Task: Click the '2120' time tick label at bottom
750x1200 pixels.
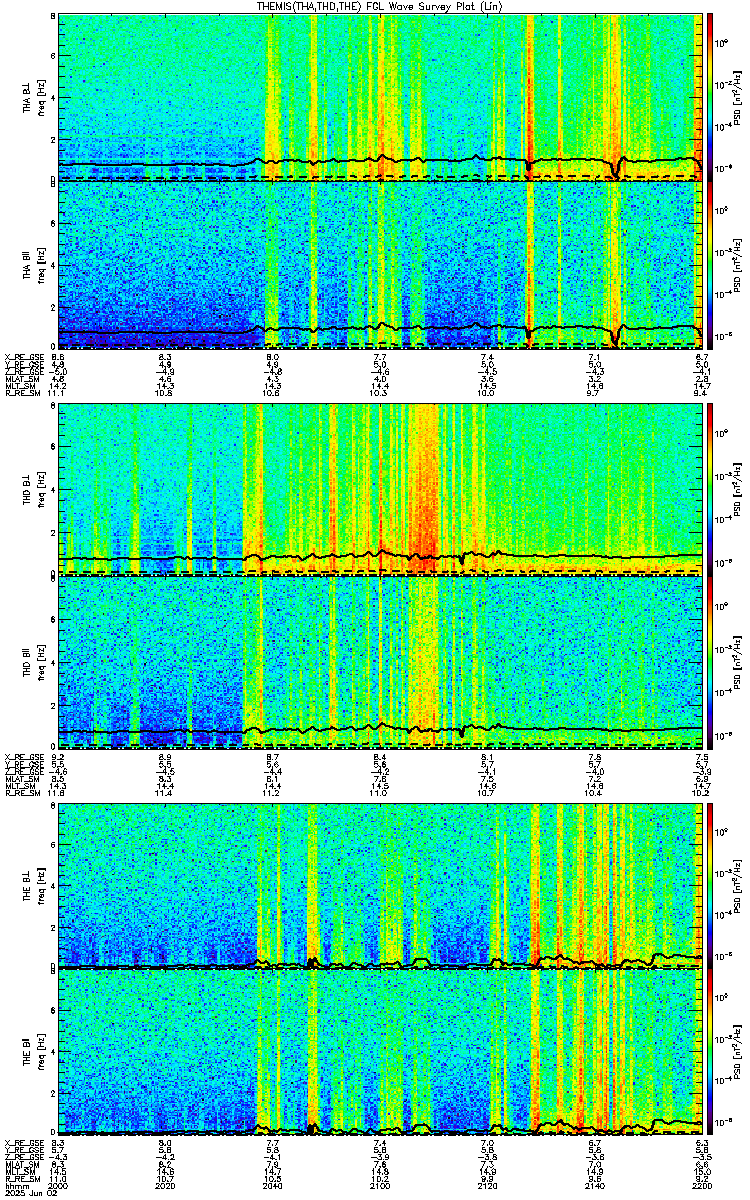Action: (x=488, y=1185)
